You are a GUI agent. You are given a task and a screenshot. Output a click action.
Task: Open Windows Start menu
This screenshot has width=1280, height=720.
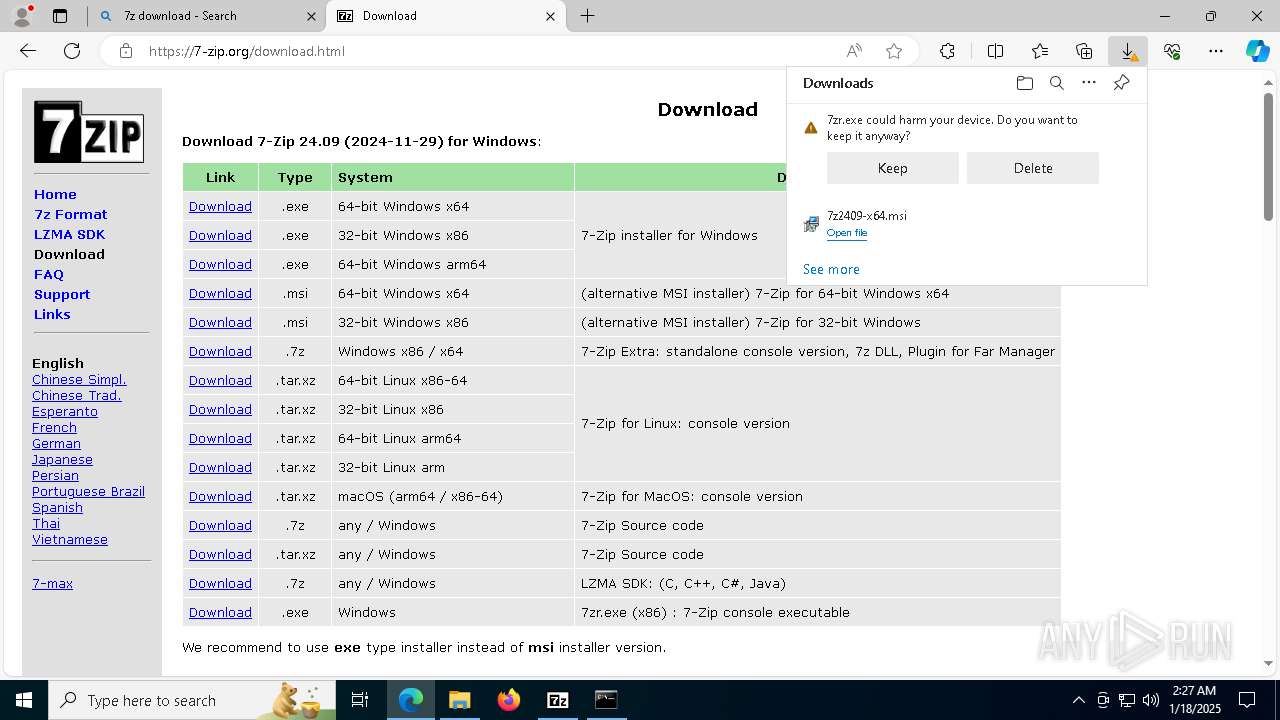click(x=24, y=700)
